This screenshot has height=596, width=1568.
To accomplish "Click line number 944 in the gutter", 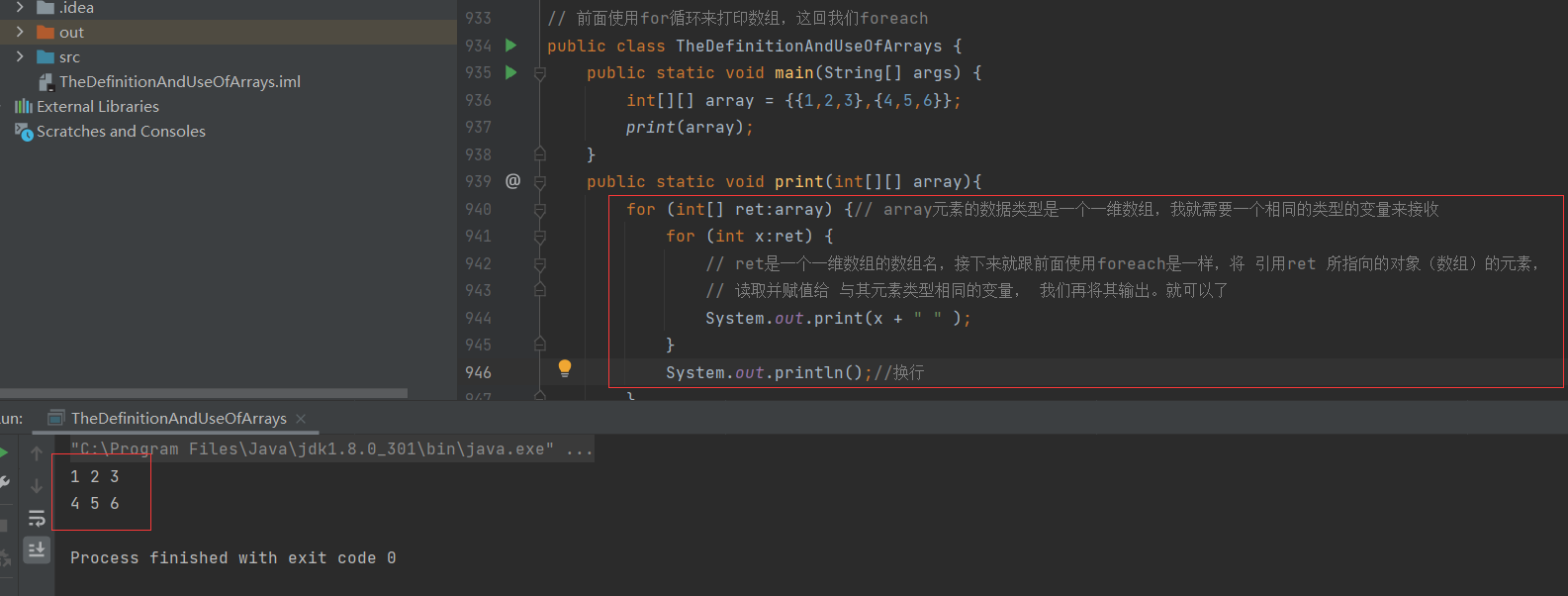I will pos(478,318).
